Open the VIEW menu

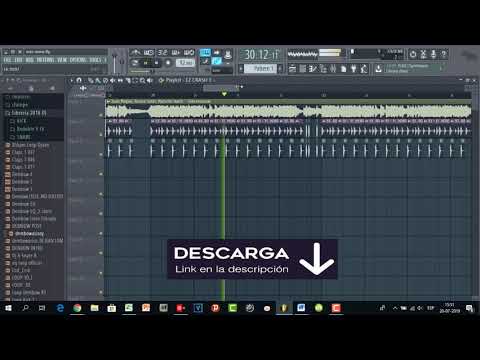coord(61,60)
